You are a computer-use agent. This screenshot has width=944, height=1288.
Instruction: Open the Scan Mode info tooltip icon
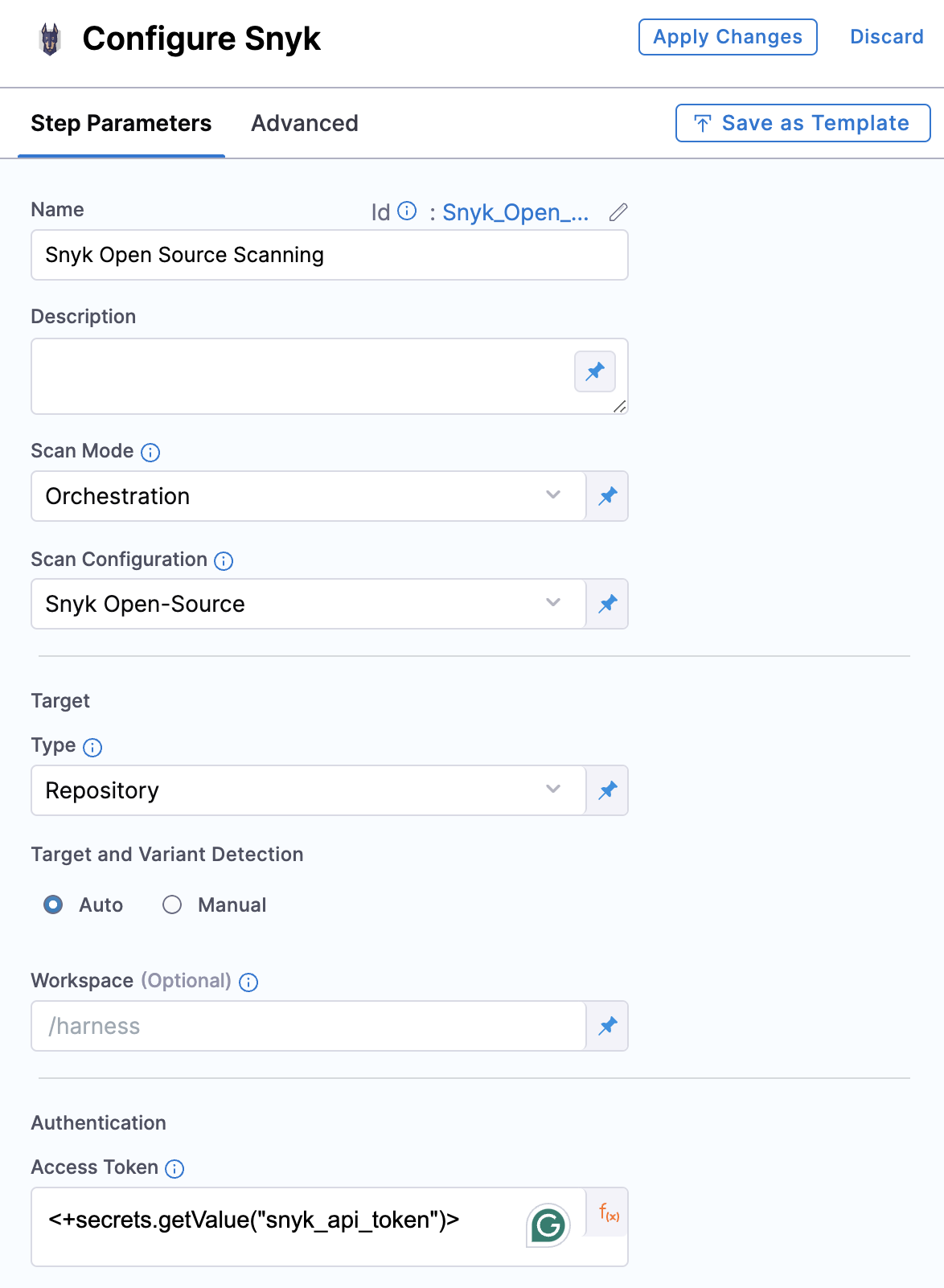pyautogui.click(x=150, y=453)
